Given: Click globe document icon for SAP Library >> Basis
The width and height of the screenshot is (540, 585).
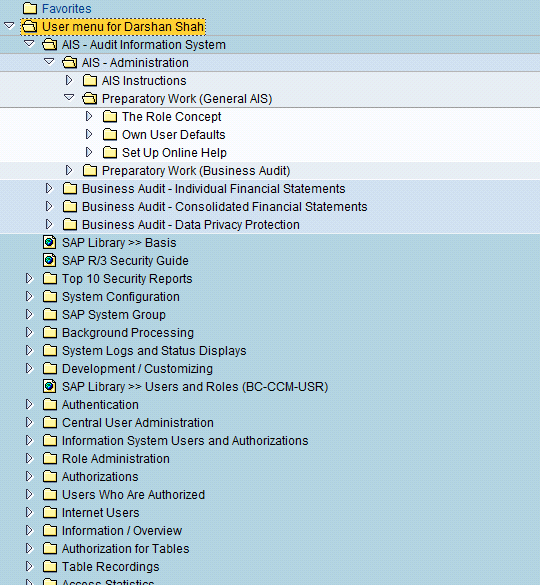Looking at the screenshot, I should [50, 243].
